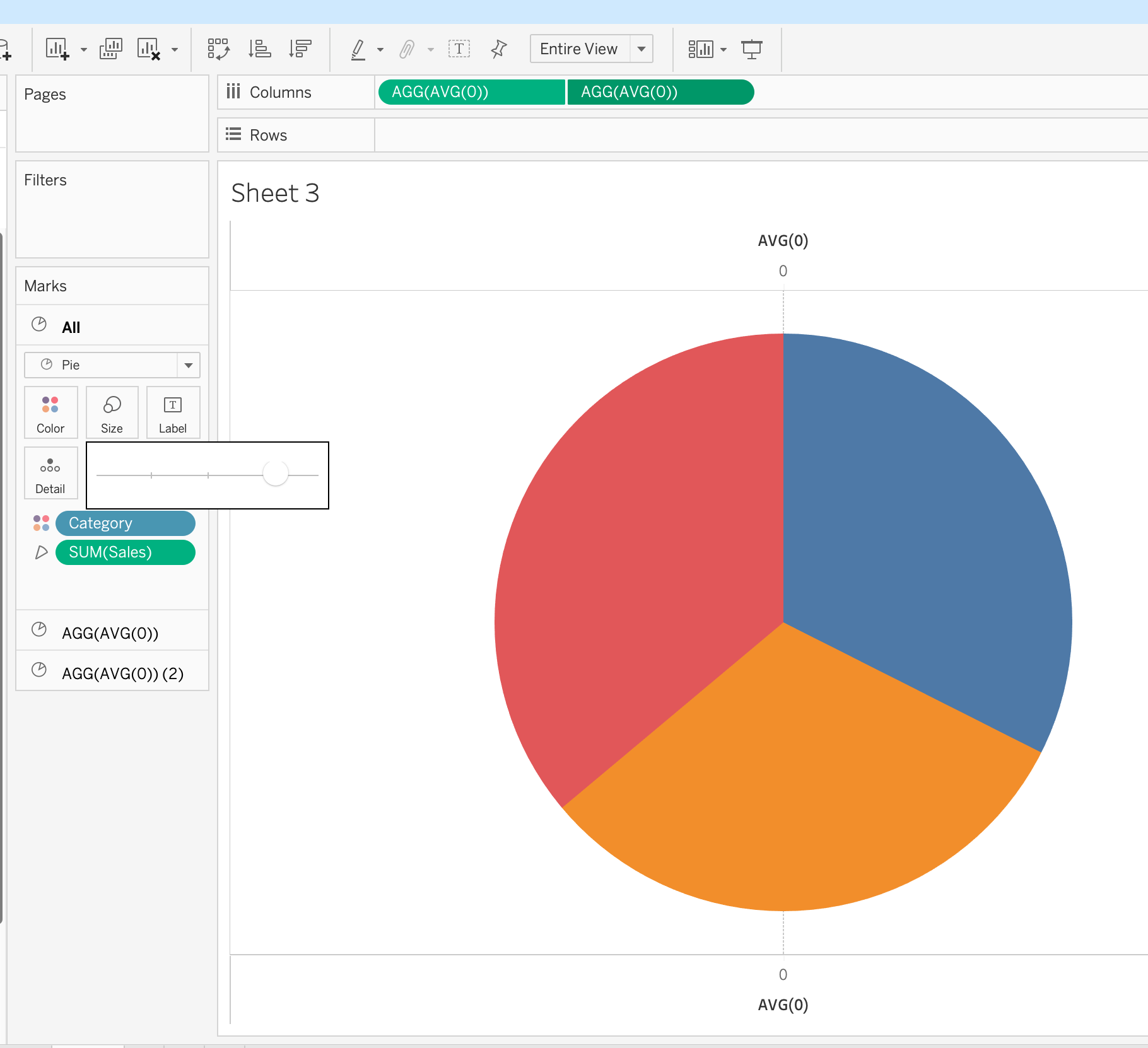Click the Label marks button
Viewport: 1148px width, 1048px height.
pos(173,412)
